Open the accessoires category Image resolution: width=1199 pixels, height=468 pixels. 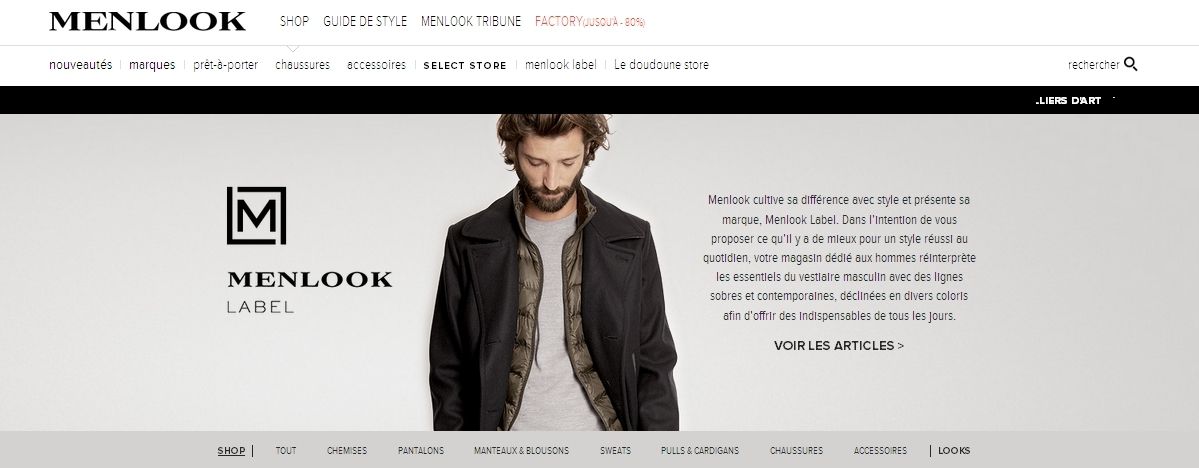click(x=376, y=65)
